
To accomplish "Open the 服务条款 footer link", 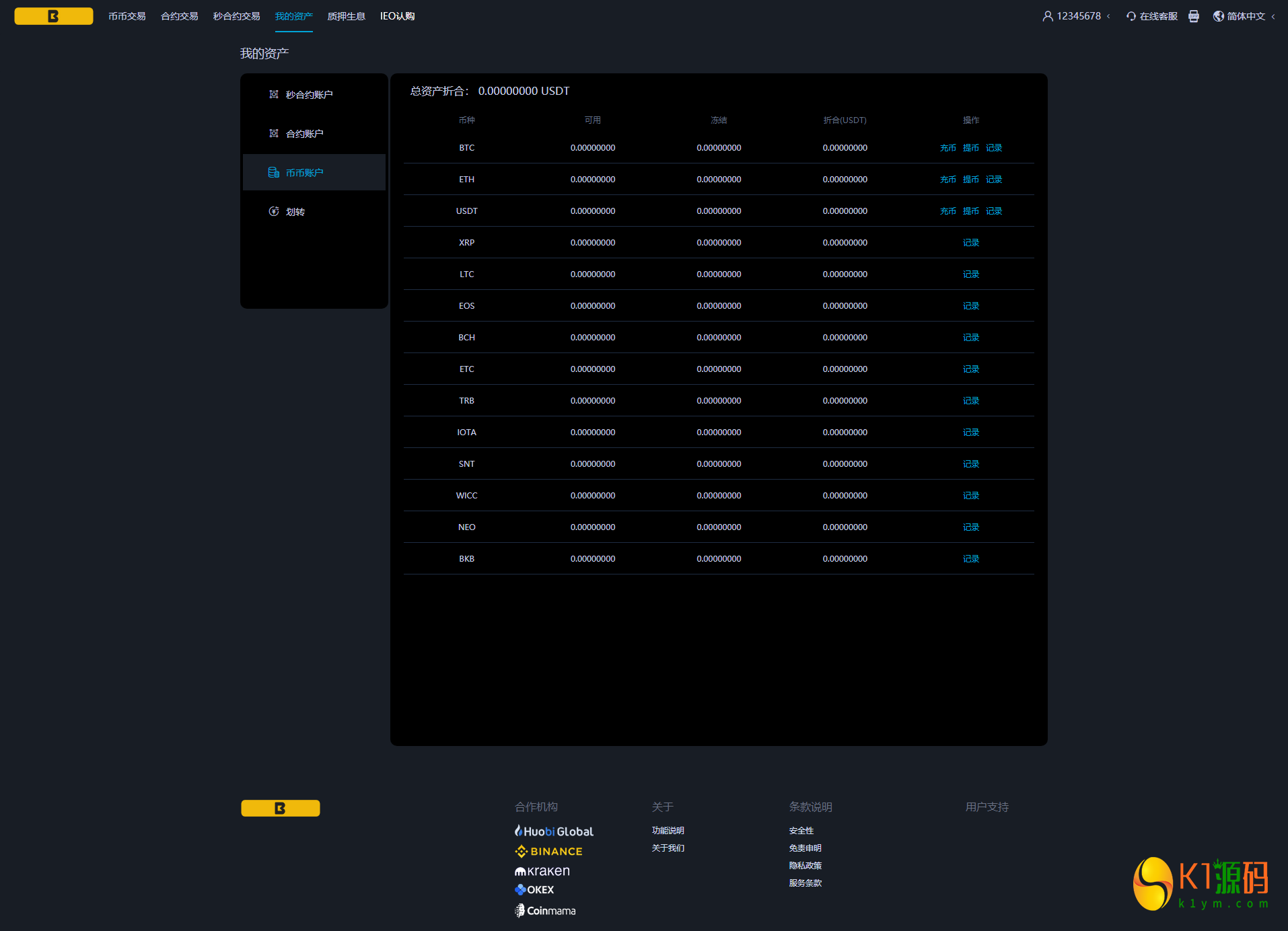I will pos(806,883).
